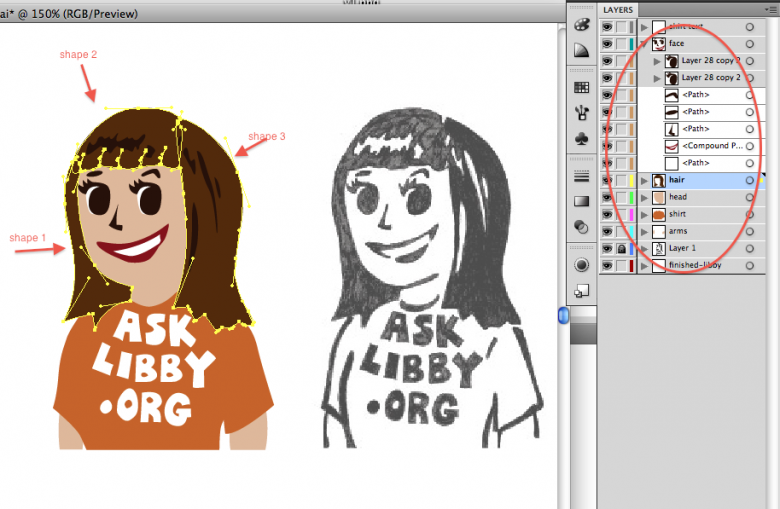The width and height of the screenshot is (780, 509).
Task: Select the shirt layer row
Action: [682, 214]
